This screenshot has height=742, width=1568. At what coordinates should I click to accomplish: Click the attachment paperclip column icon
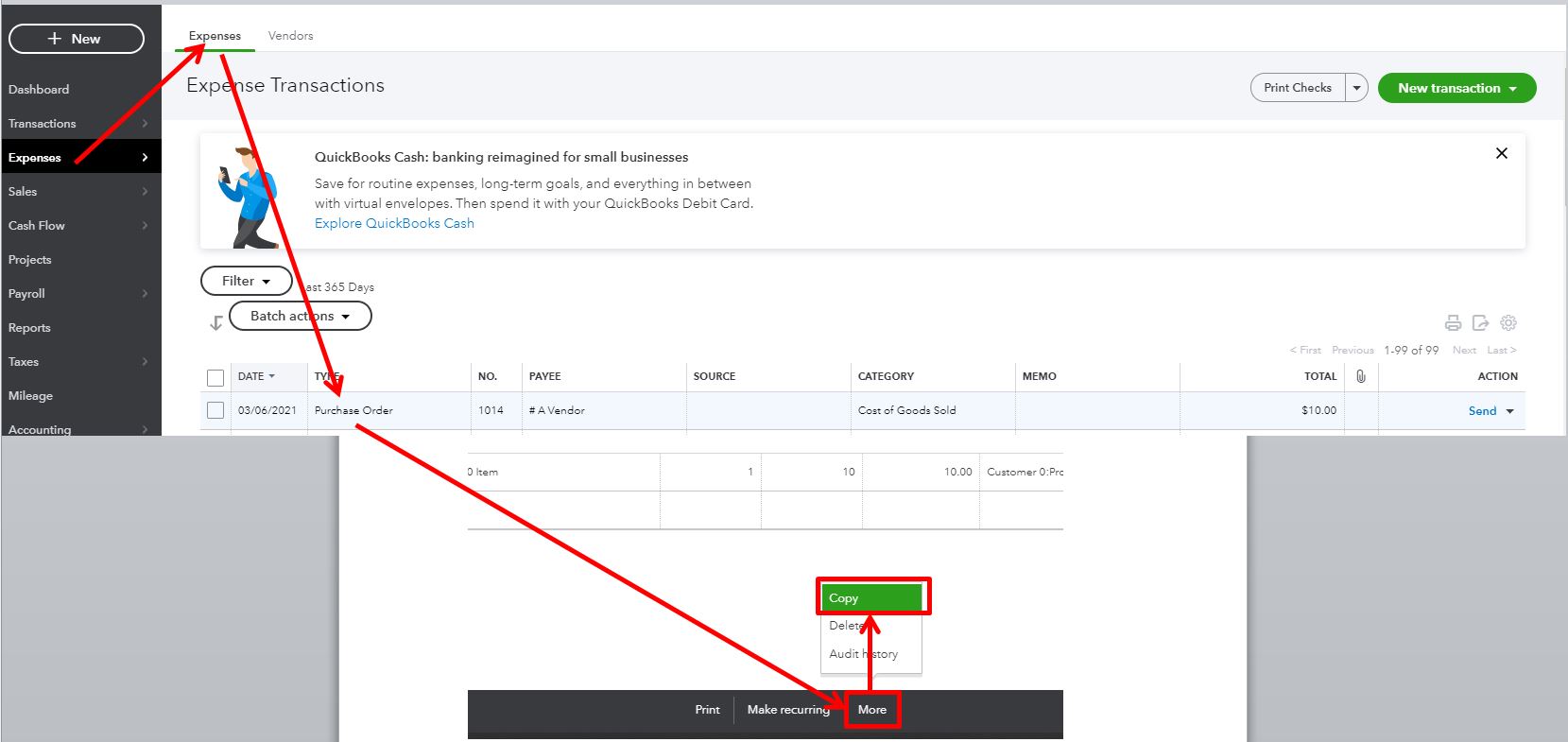point(1361,376)
